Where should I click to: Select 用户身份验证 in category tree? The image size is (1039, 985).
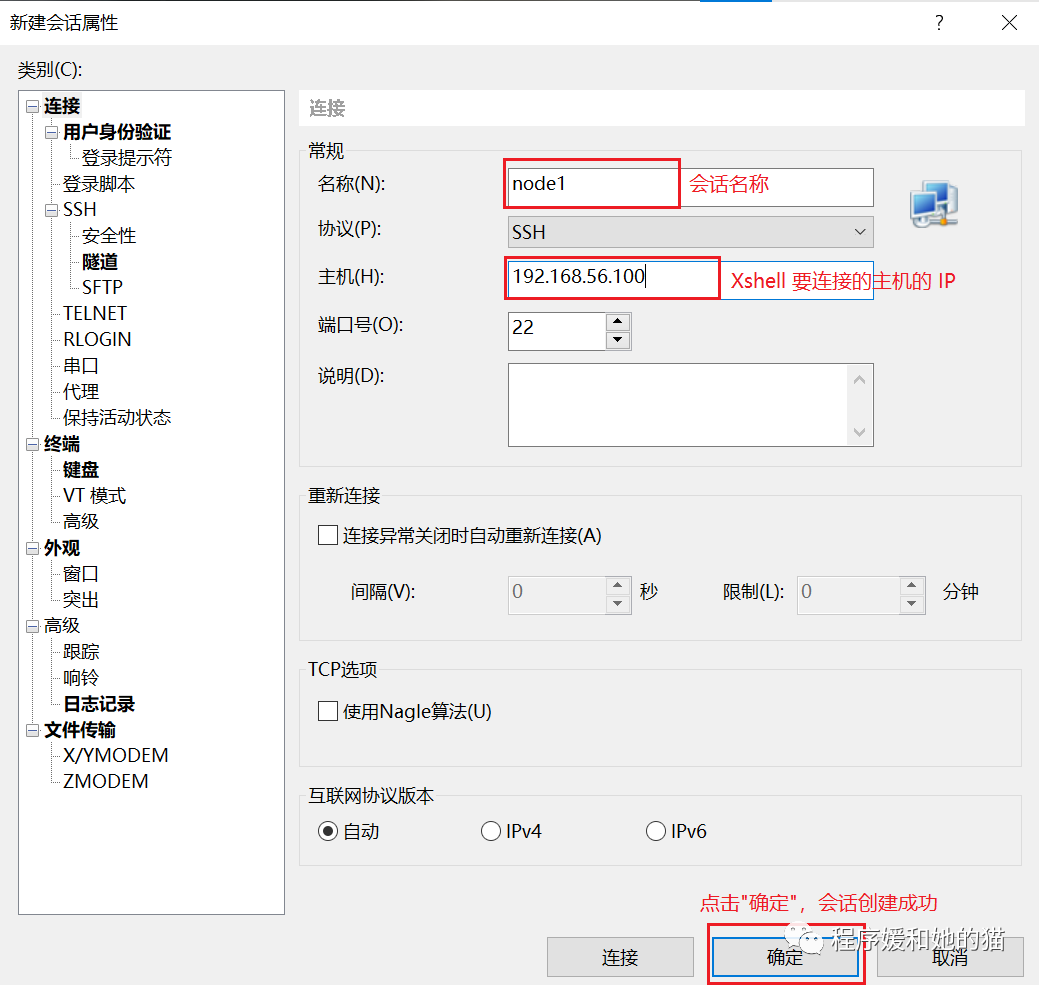(117, 132)
